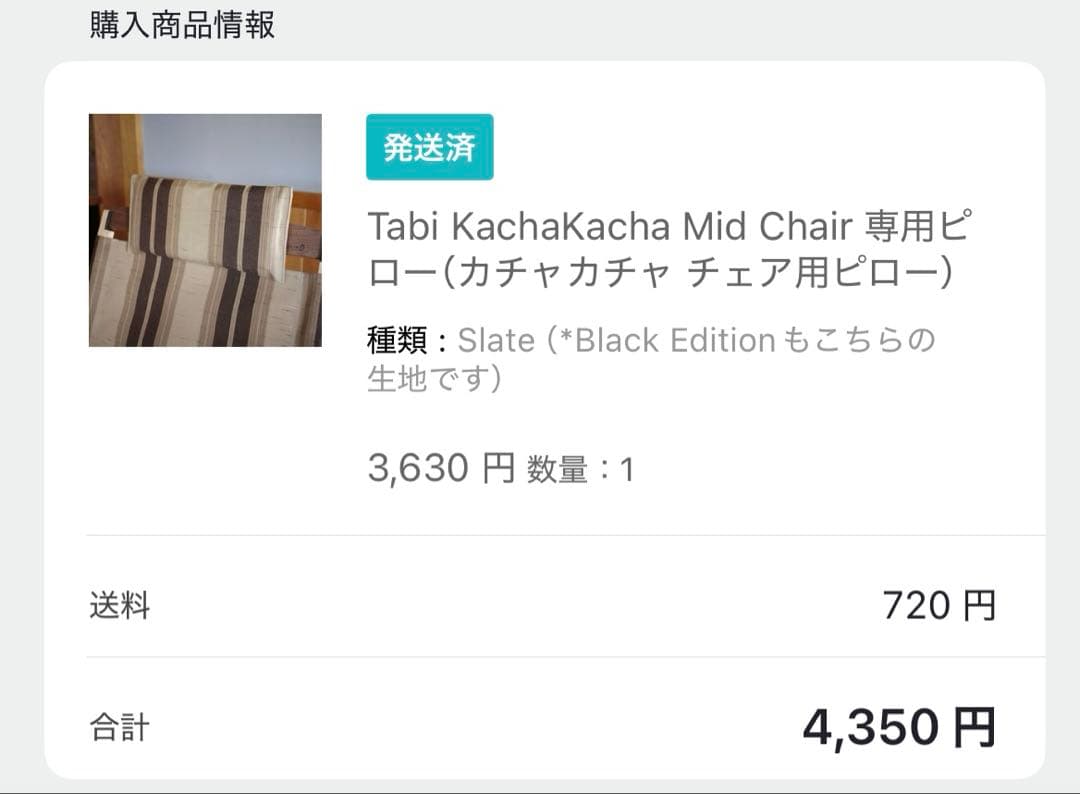Tap the 生地です variant note ending
This screenshot has width=1080, height=794.
pos(433,380)
